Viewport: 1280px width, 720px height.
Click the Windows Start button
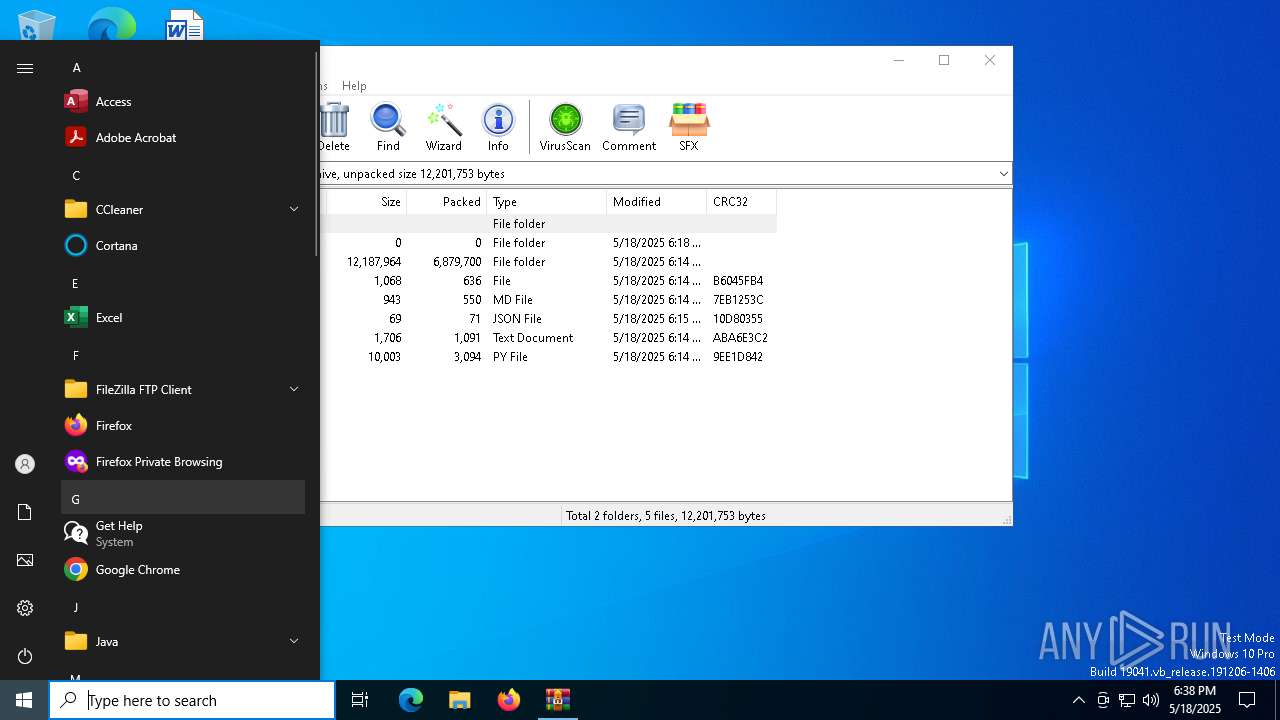[24, 700]
